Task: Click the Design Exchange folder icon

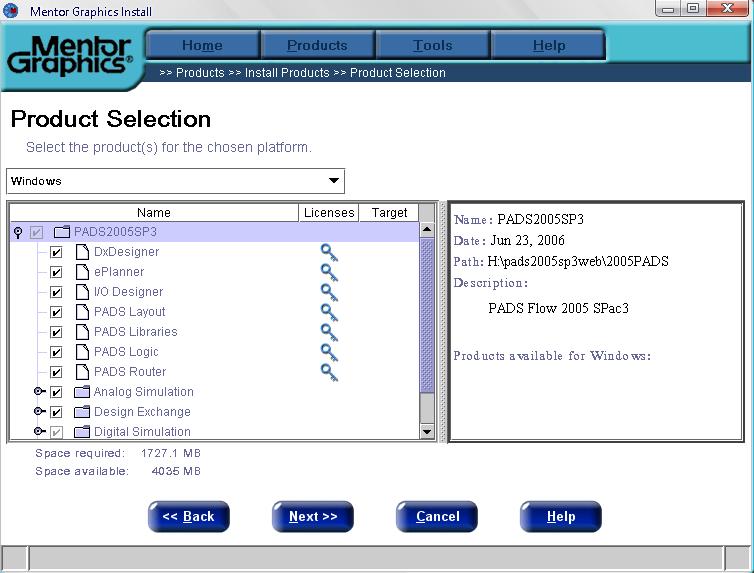Action: click(82, 412)
